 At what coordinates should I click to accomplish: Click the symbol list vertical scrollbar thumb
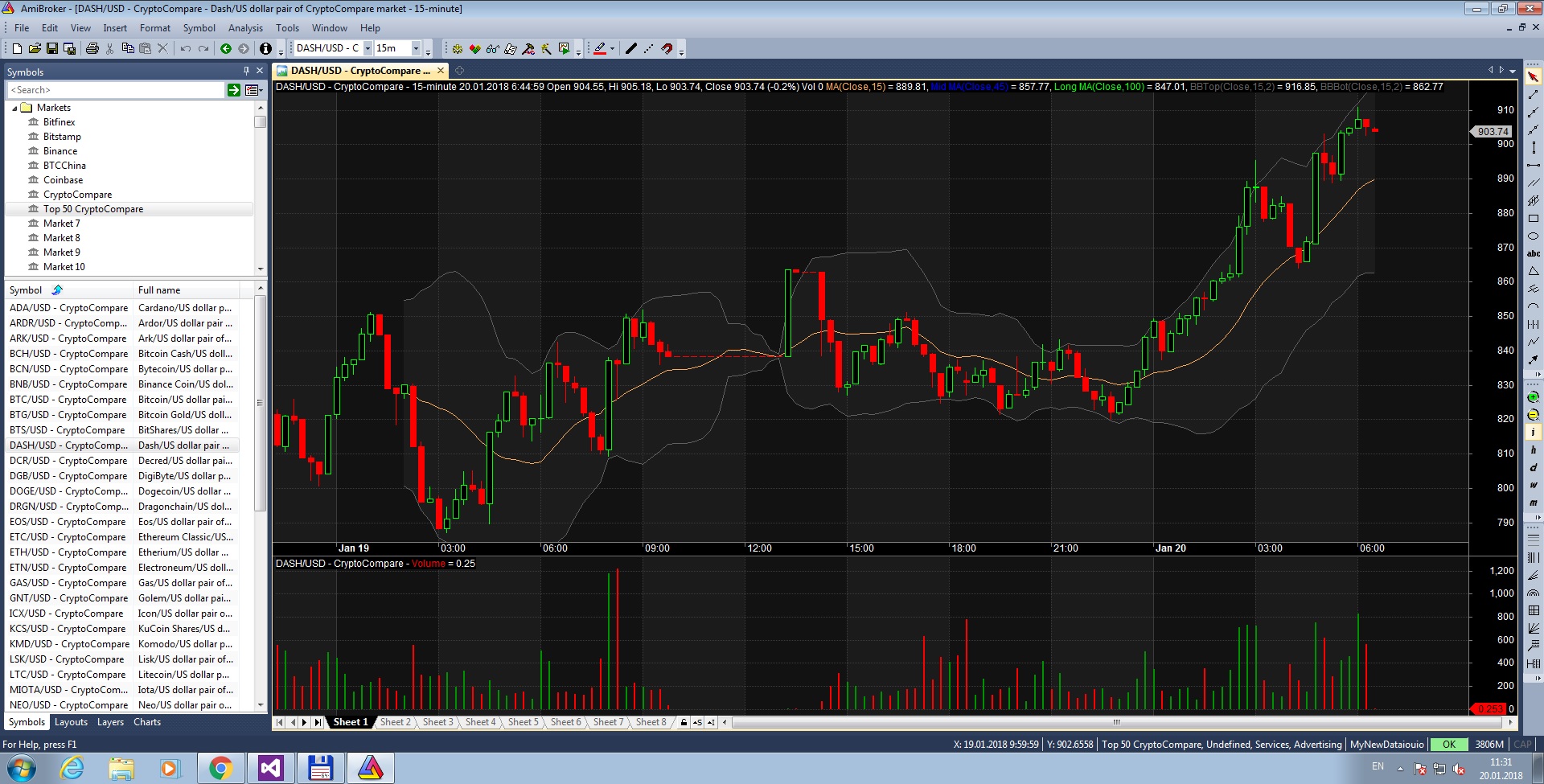tap(260, 403)
